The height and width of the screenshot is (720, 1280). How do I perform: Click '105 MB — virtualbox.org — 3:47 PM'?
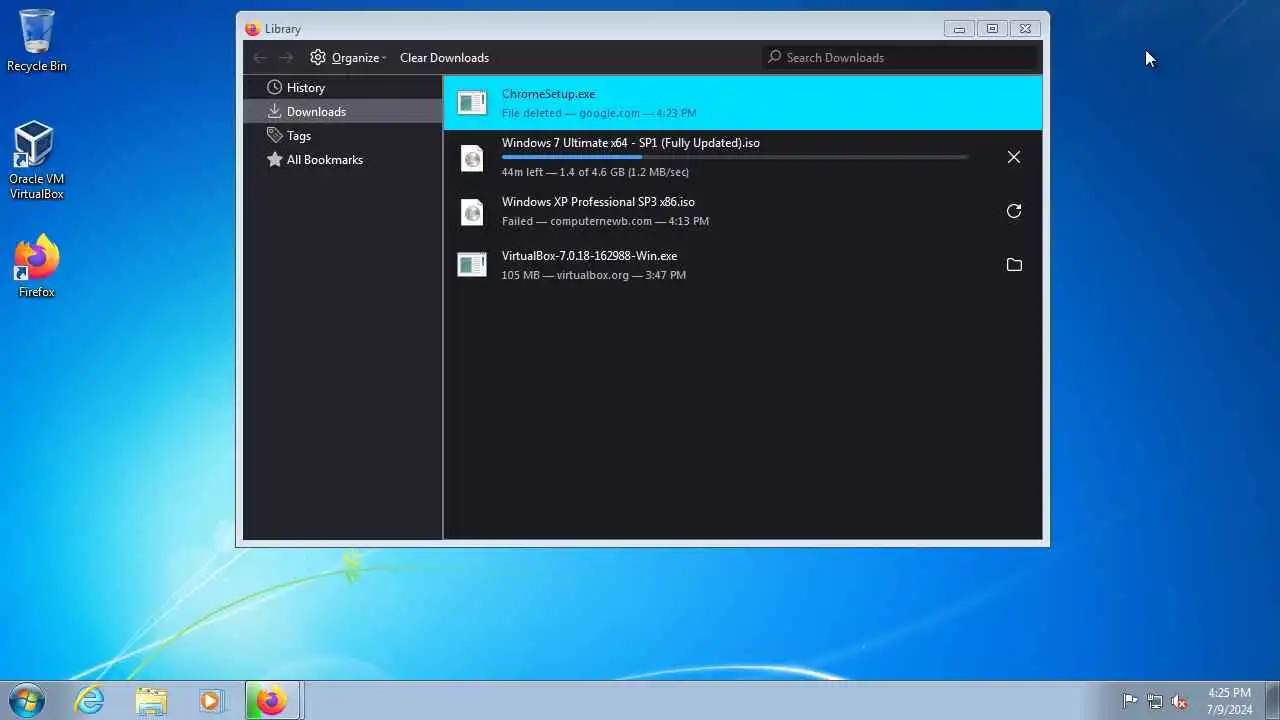(594, 275)
